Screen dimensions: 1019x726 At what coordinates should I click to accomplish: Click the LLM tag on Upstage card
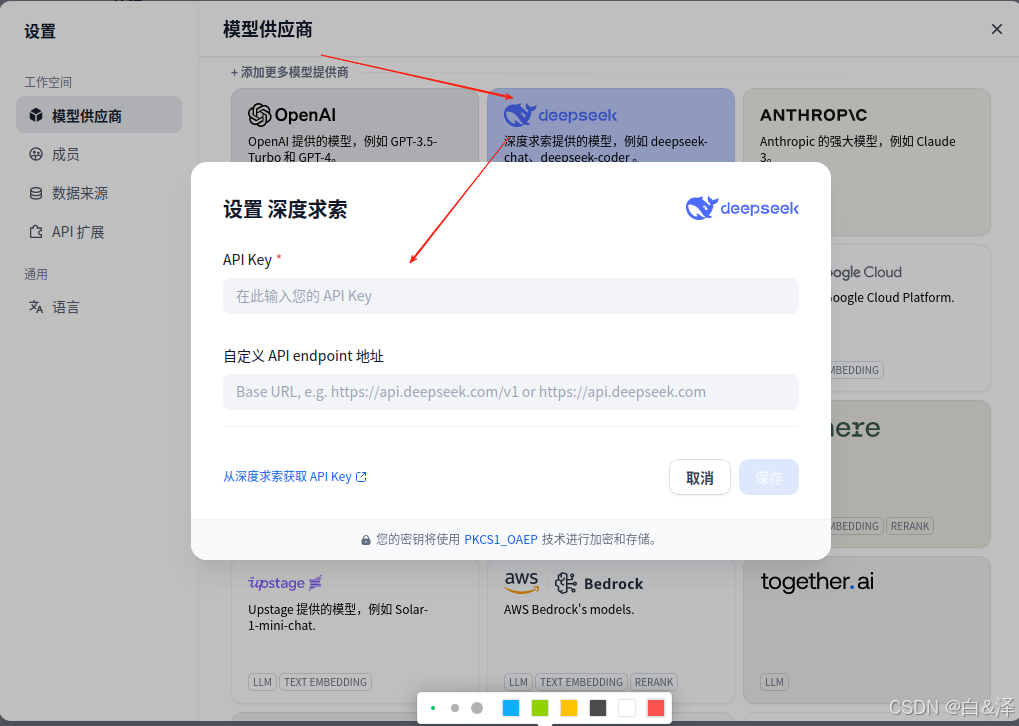click(262, 682)
